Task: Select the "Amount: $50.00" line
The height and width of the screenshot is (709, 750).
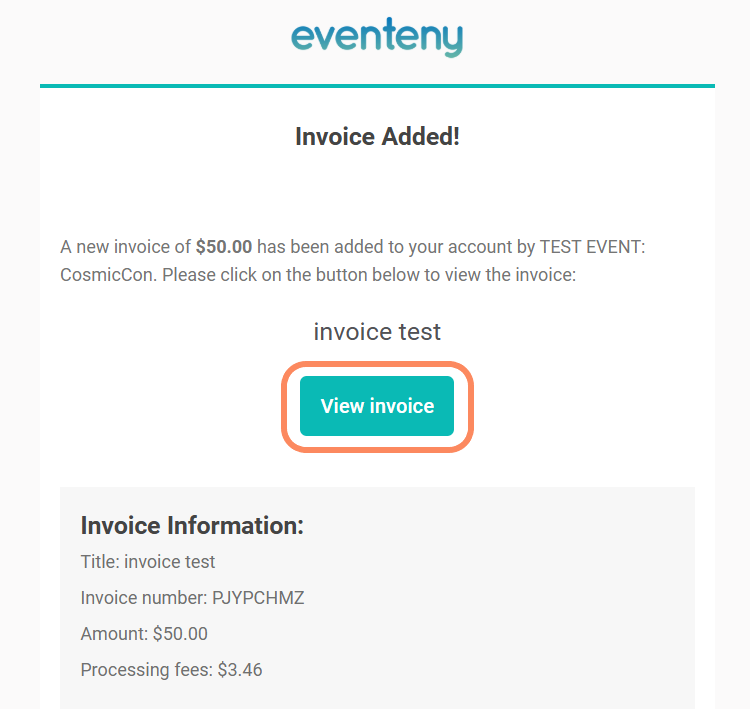Action: [x=144, y=634]
